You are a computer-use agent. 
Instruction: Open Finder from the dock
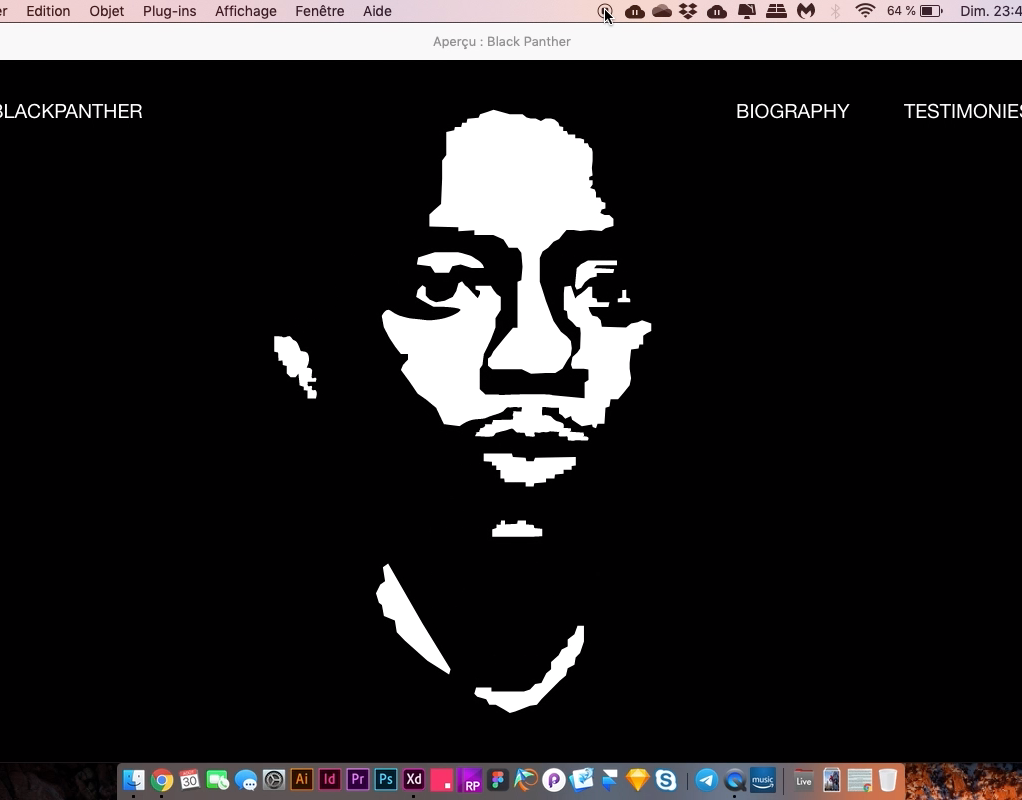coord(134,780)
